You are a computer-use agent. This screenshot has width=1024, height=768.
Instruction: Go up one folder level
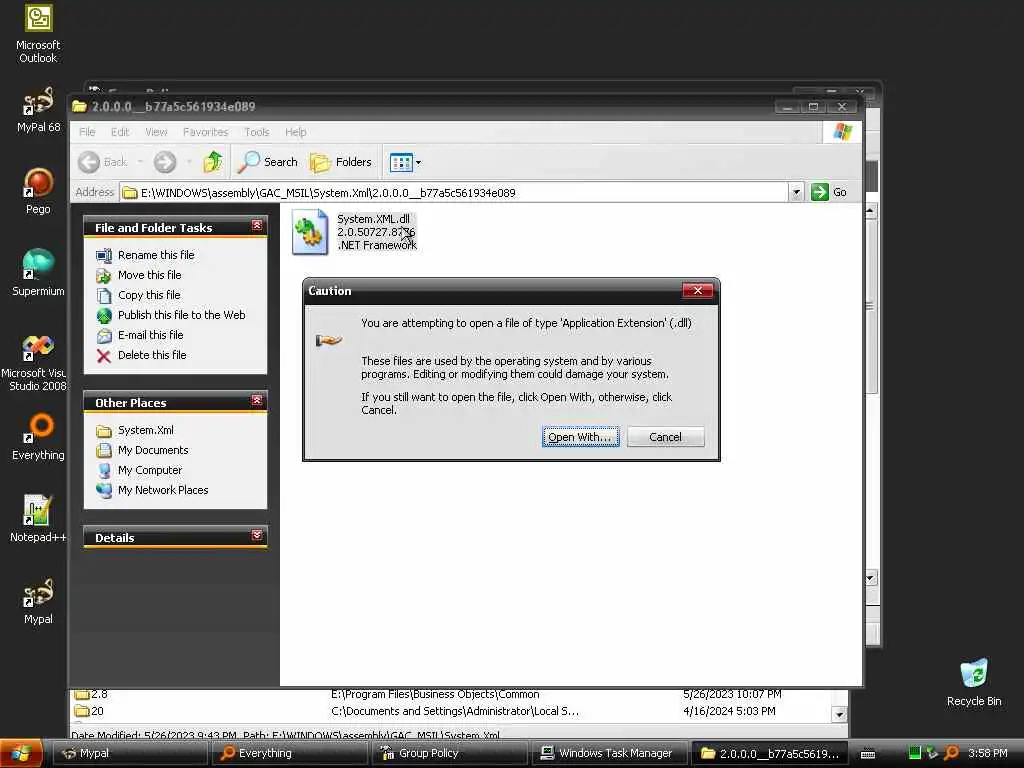click(x=213, y=162)
